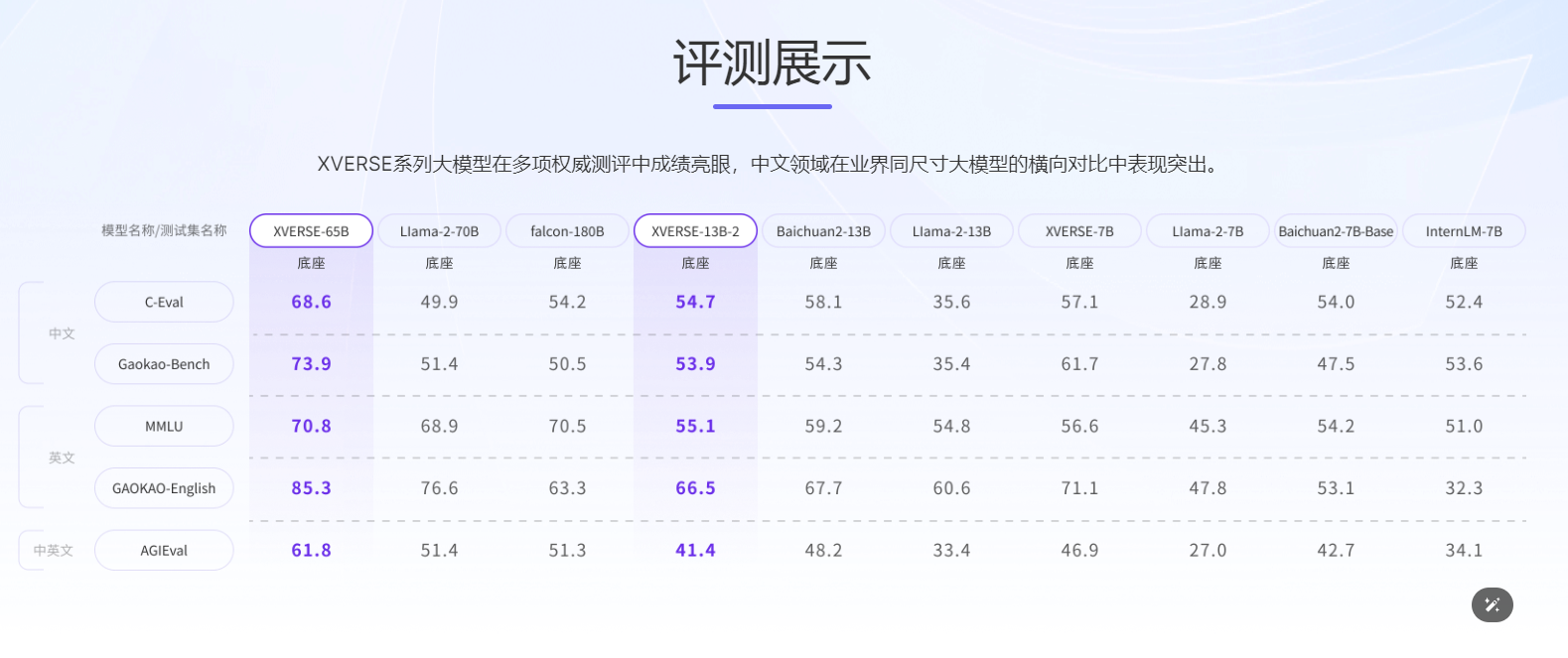Select the Llama-2-70B model pill
Screen dimensions: 1568x658
[439, 231]
